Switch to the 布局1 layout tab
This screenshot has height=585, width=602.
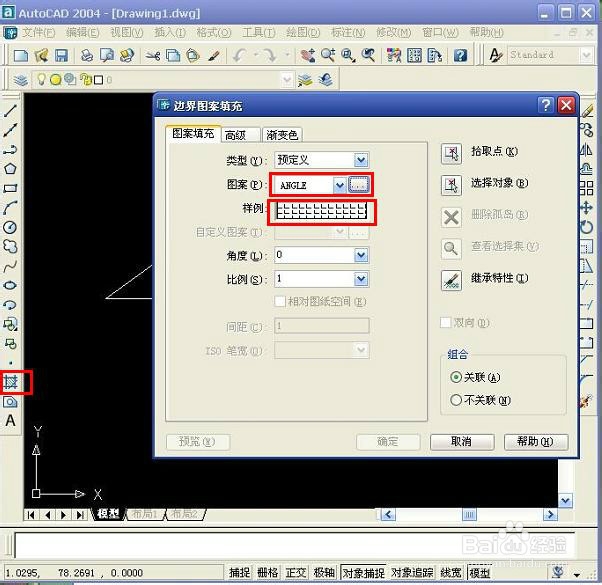click(x=145, y=514)
